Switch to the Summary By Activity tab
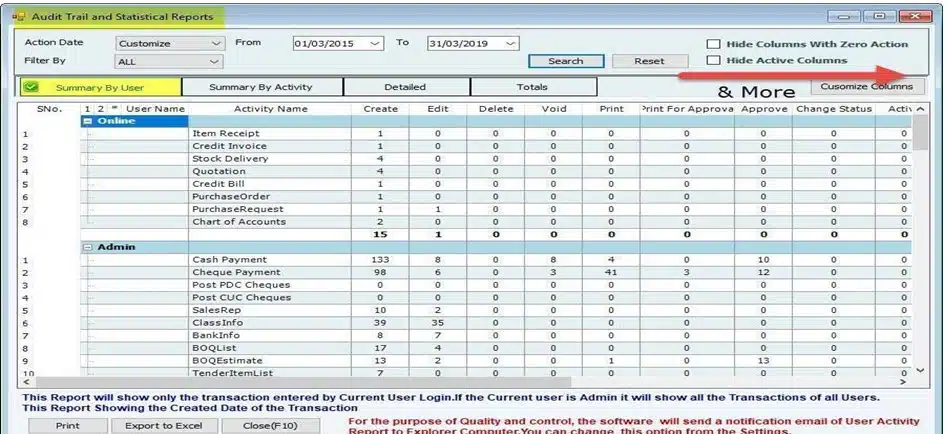The image size is (948, 434). click(x=262, y=88)
